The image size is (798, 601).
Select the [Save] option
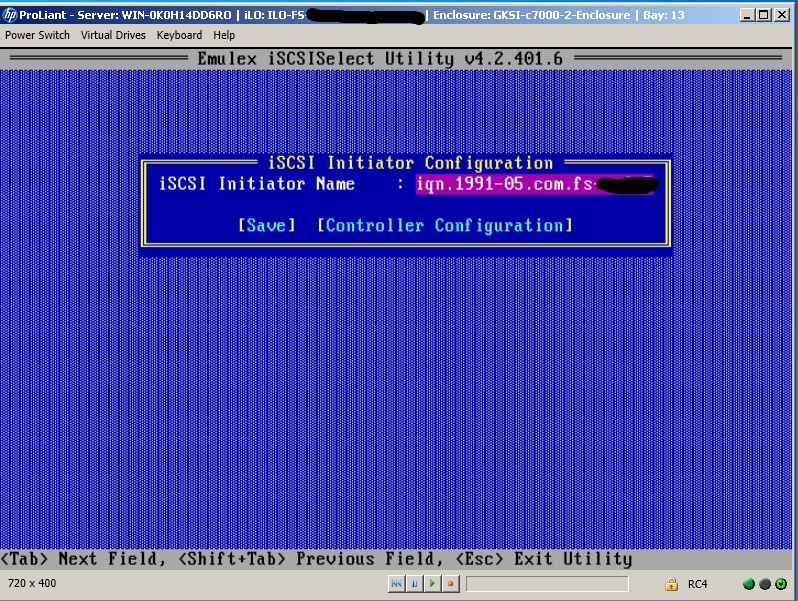pyautogui.click(x=267, y=225)
